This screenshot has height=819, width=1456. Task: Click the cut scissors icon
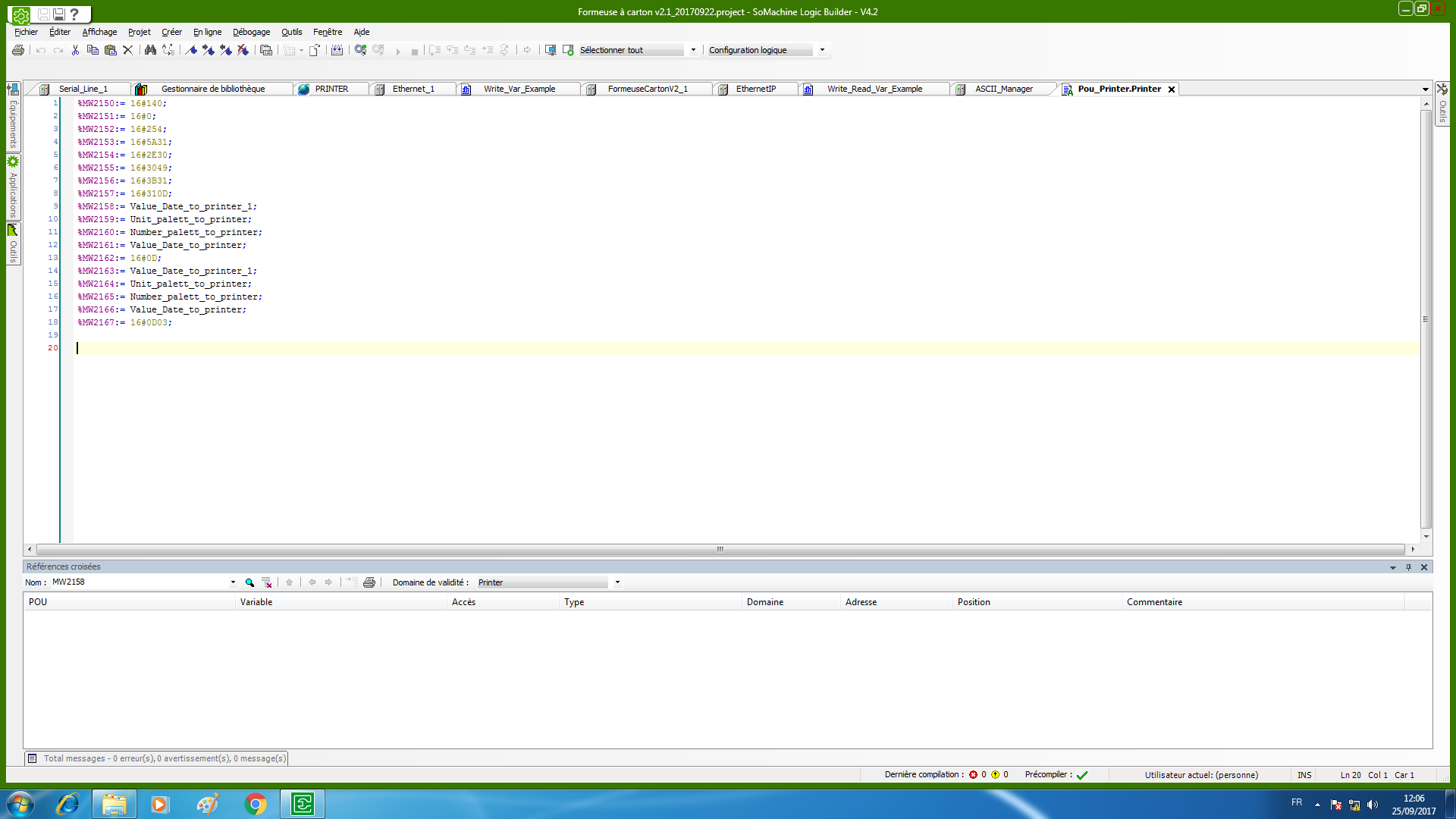coord(75,50)
